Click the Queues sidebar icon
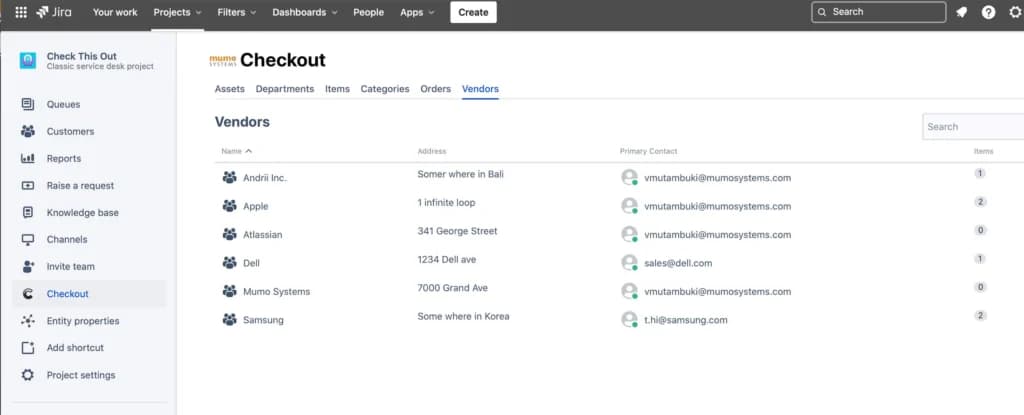This screenshot has height=415, width=1024. [27, 104]
